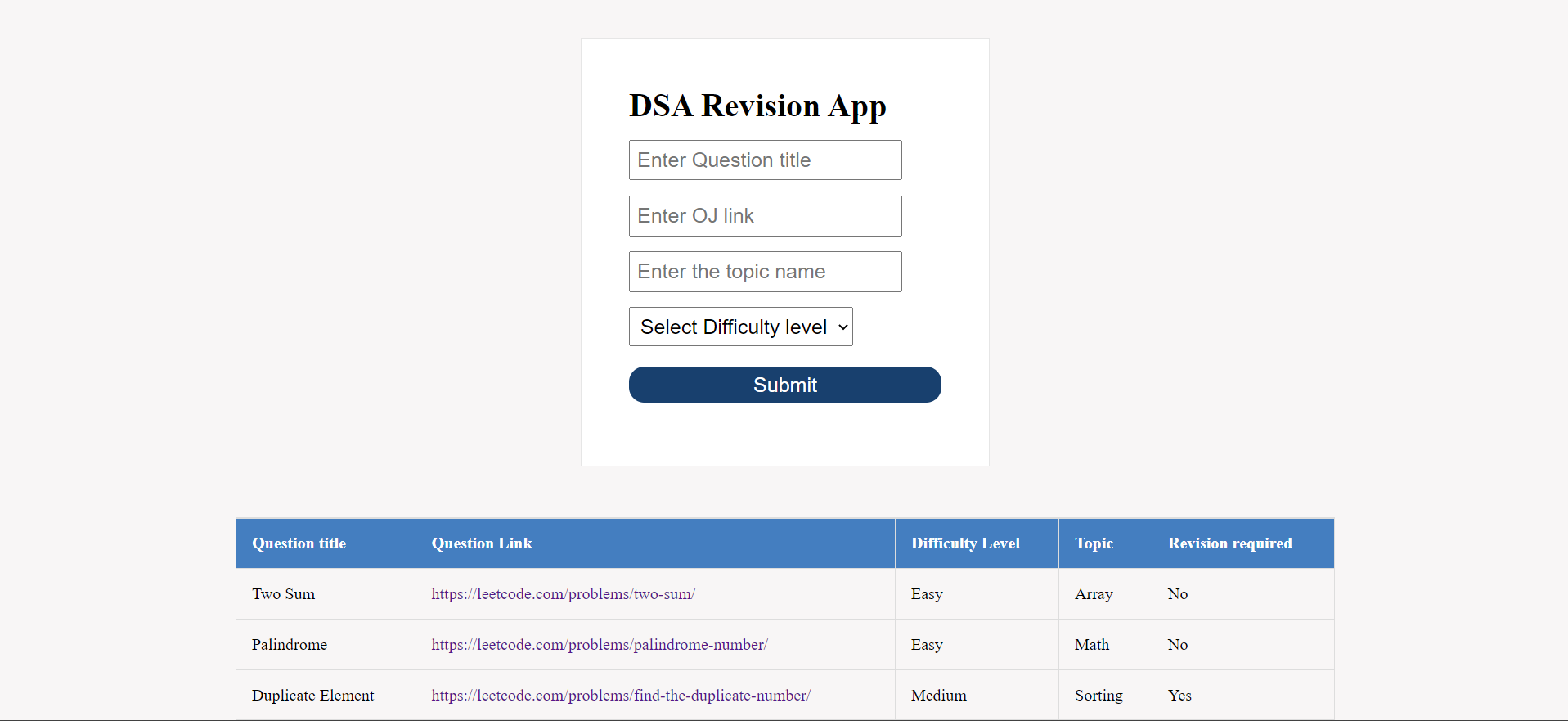Open the find-the-duplicate-number link
1568x721 pixels.
pos(621,696)
